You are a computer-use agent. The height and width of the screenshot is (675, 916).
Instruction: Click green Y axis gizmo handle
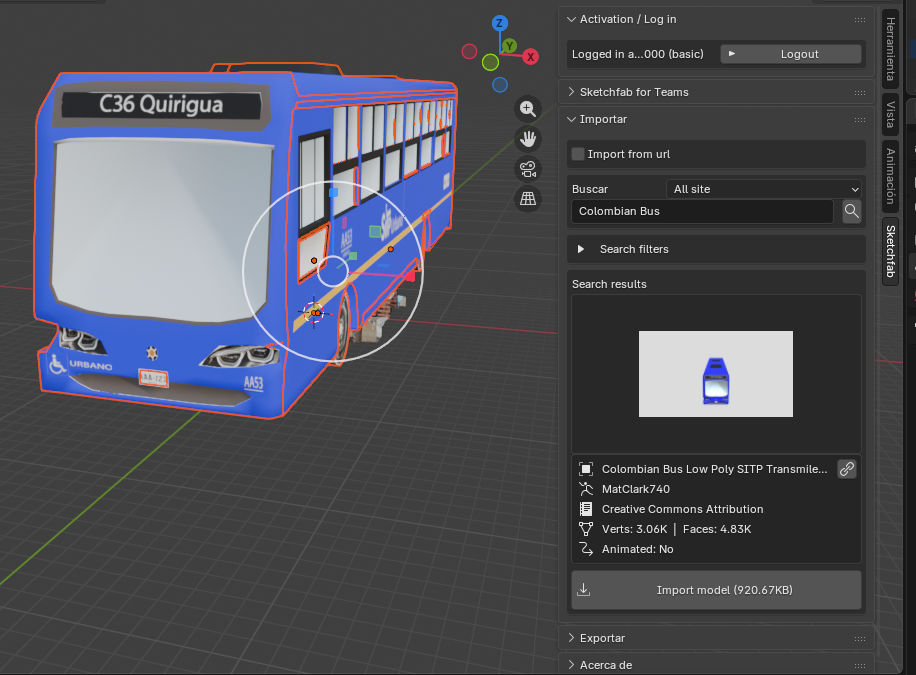tap(509, 46)
